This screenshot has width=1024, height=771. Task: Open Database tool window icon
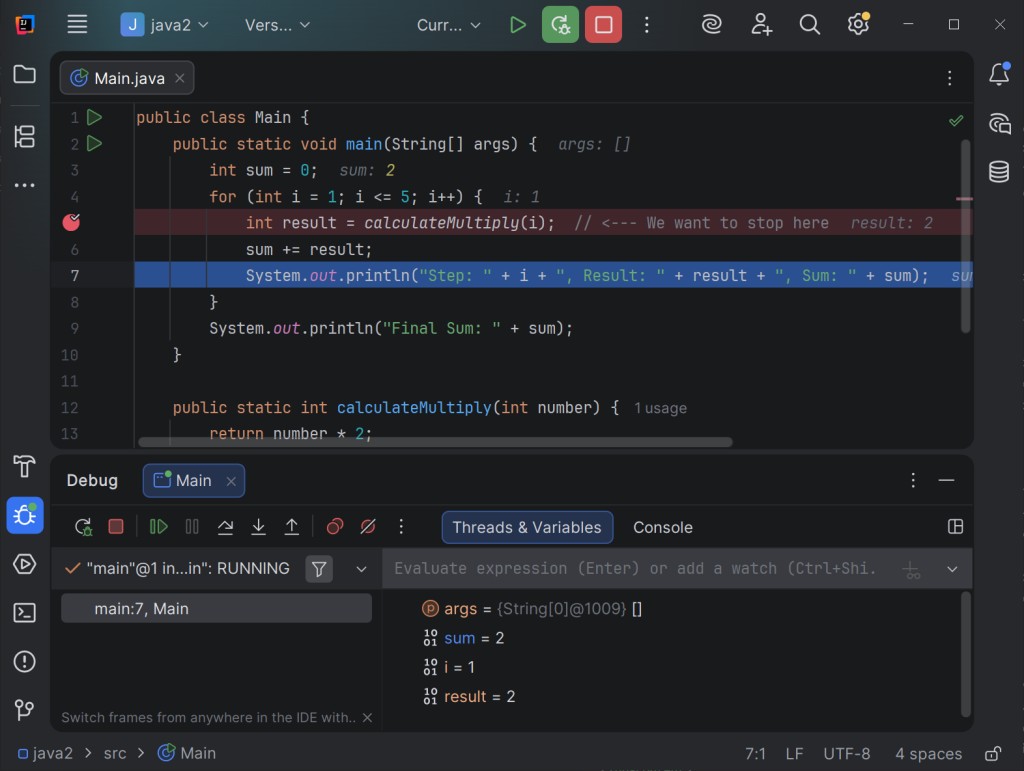999,172
